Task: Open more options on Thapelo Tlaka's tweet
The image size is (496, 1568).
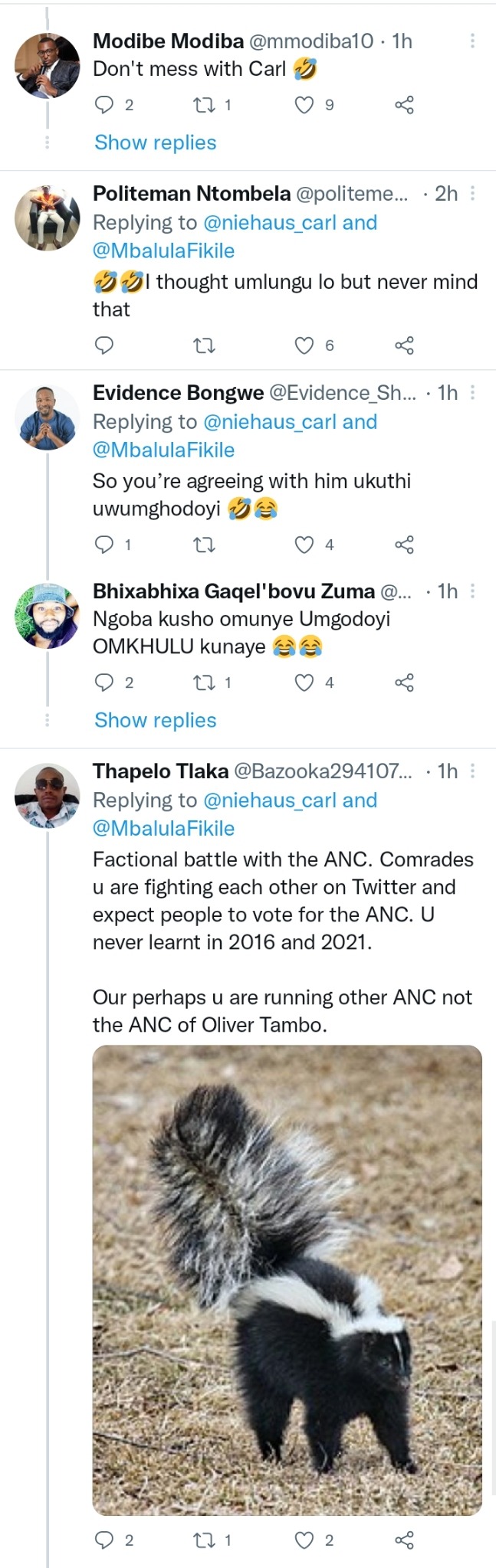Action: [x=472, y=771]
